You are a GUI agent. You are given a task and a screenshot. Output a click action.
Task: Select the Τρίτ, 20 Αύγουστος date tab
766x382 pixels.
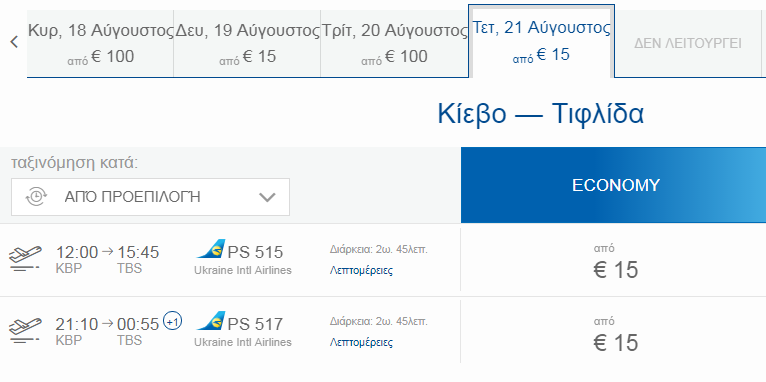tap(394, 43)
